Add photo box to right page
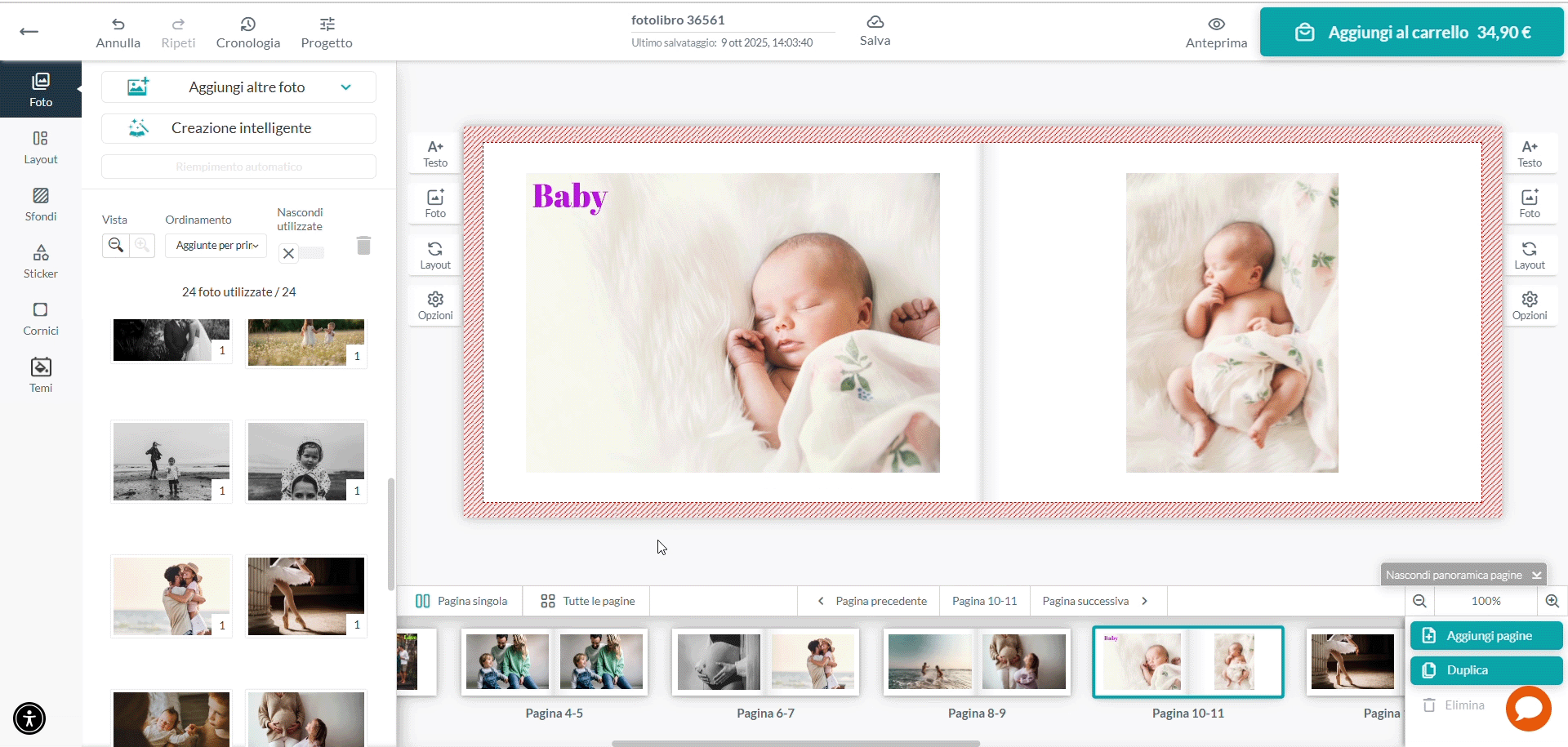This screenshot has width=1568, height=747. coord(1530,203)
